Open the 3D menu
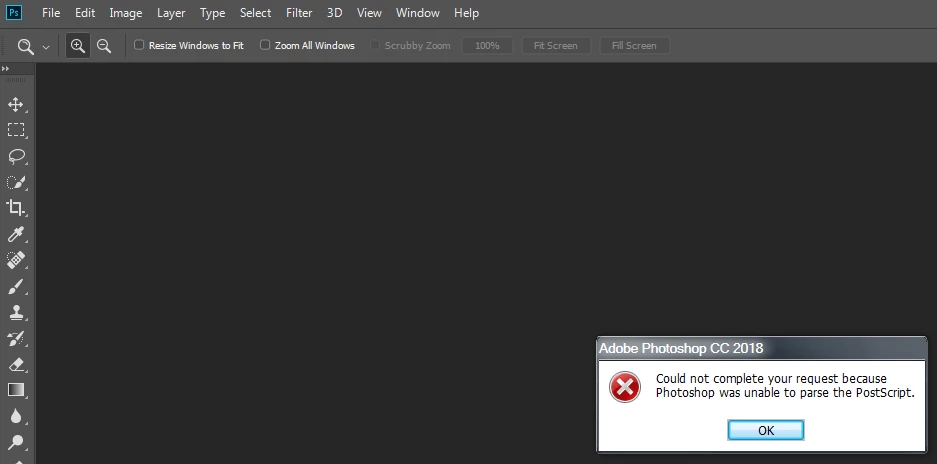Screen dimensions: 937x464 [x=335, y=13]
